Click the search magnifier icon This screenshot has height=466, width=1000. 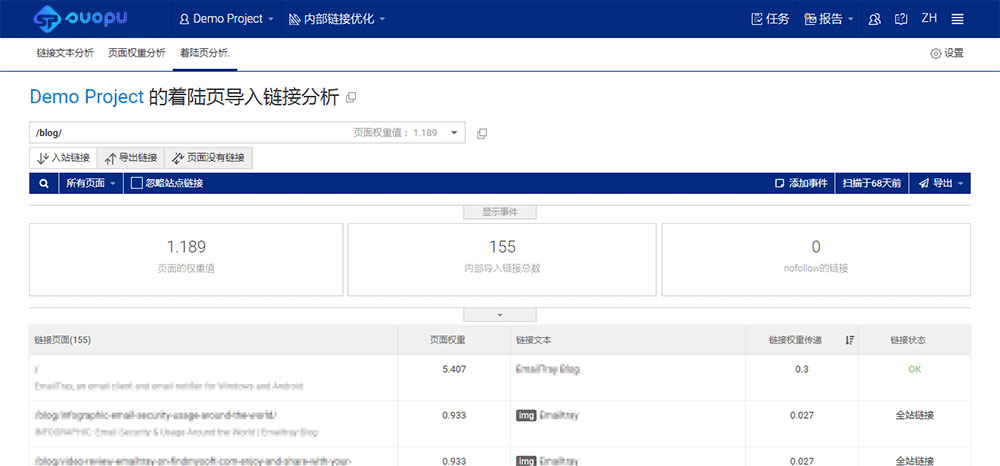(x=44, y=184)
